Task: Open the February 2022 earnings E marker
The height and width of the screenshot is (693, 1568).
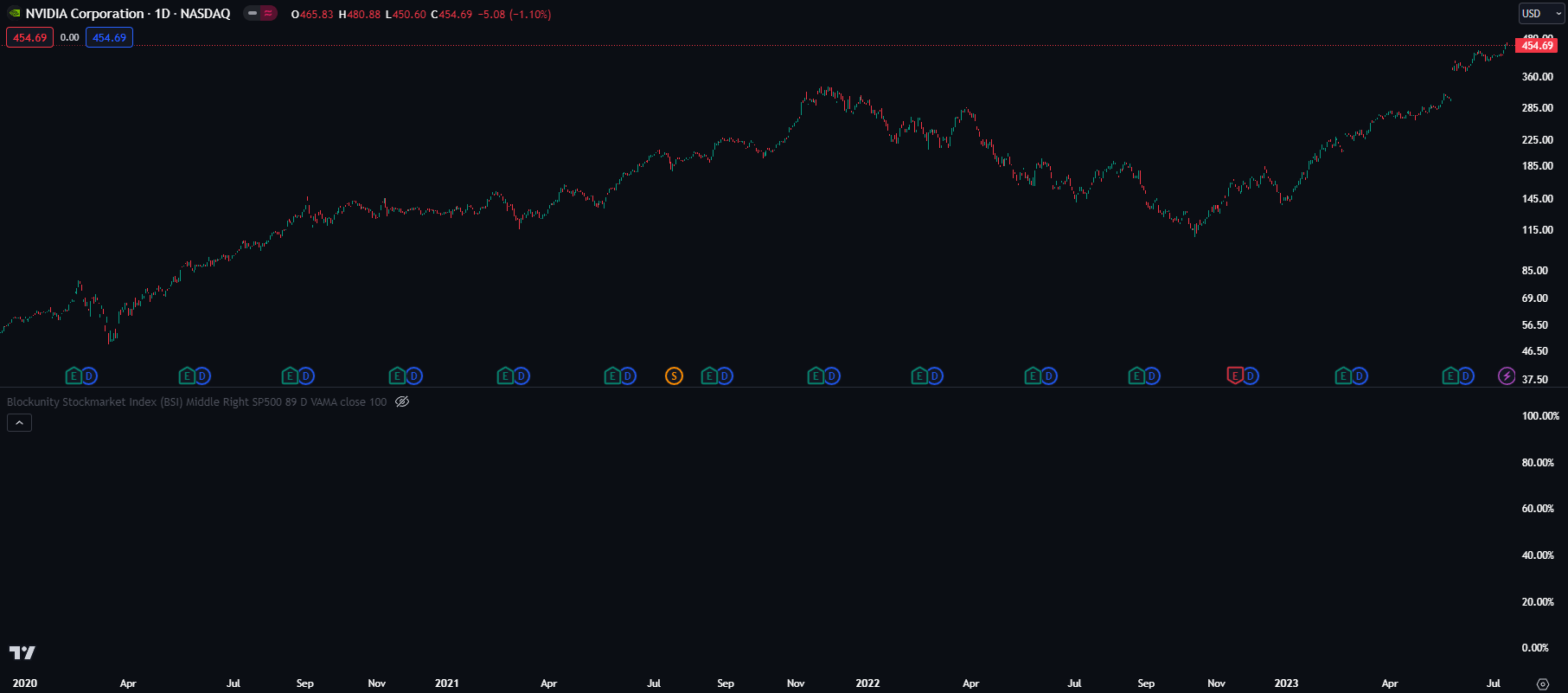Action: [x=919, y=376]
